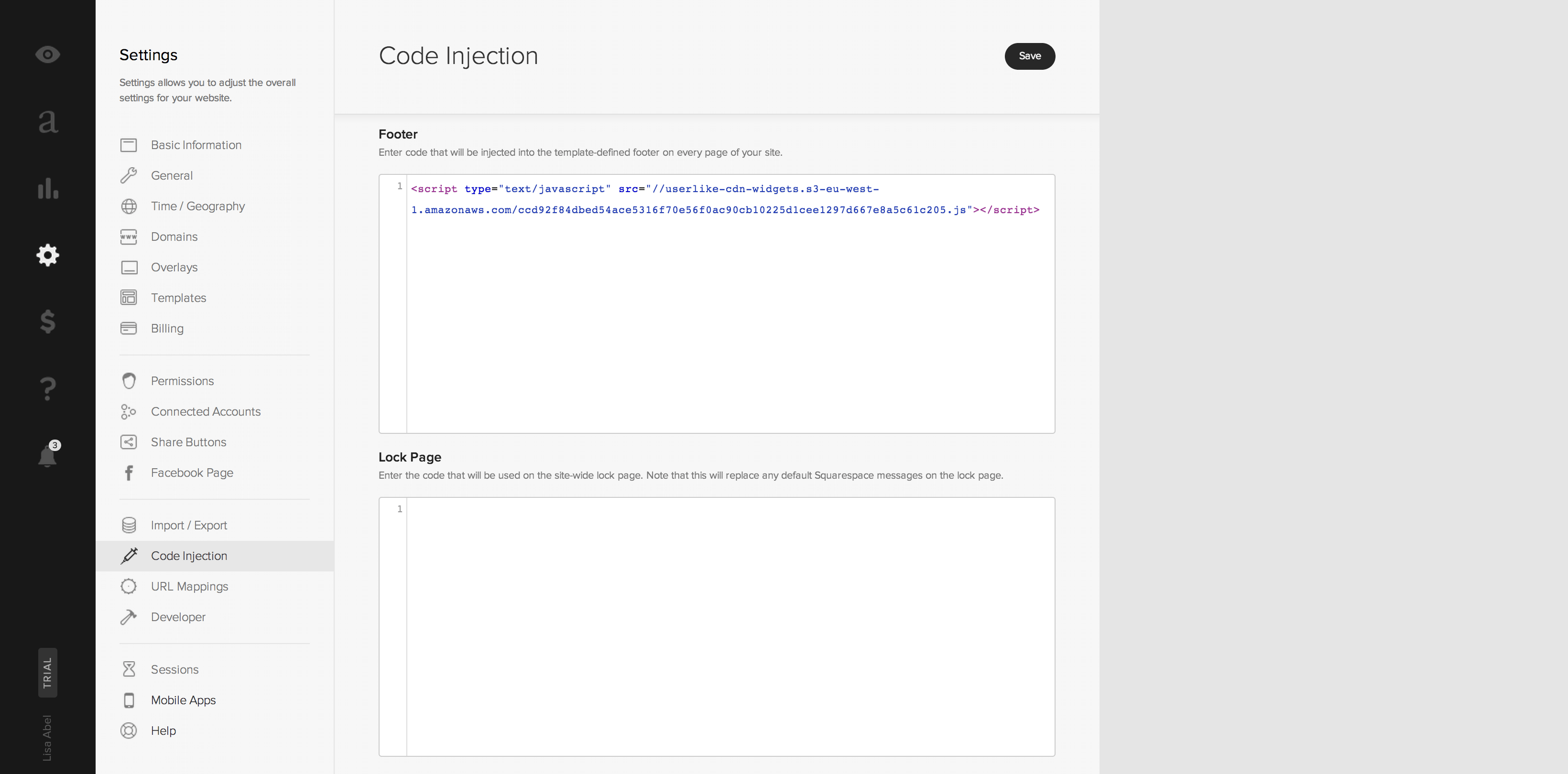Screen dimensions: 1568x774
Task: Click the Billing credit card icon
Action: tap(129, 328)
